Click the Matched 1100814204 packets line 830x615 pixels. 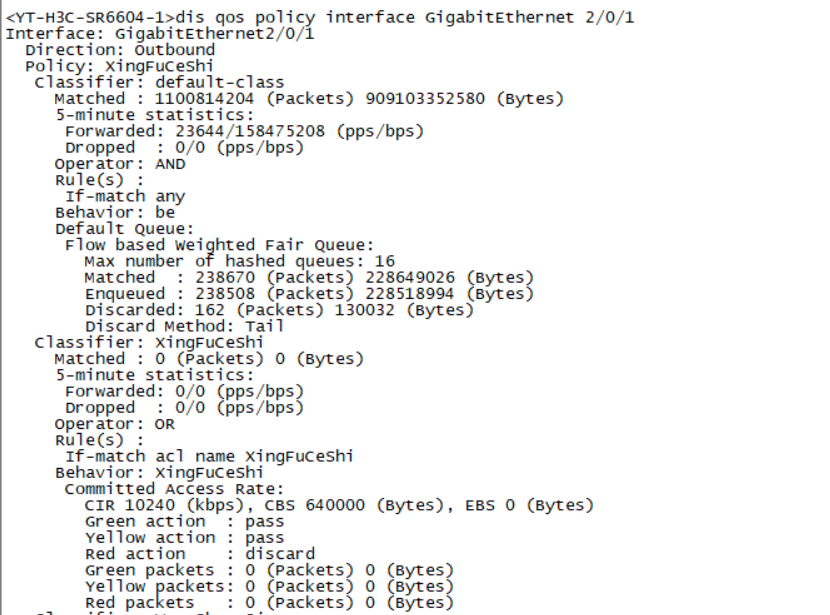308,99
